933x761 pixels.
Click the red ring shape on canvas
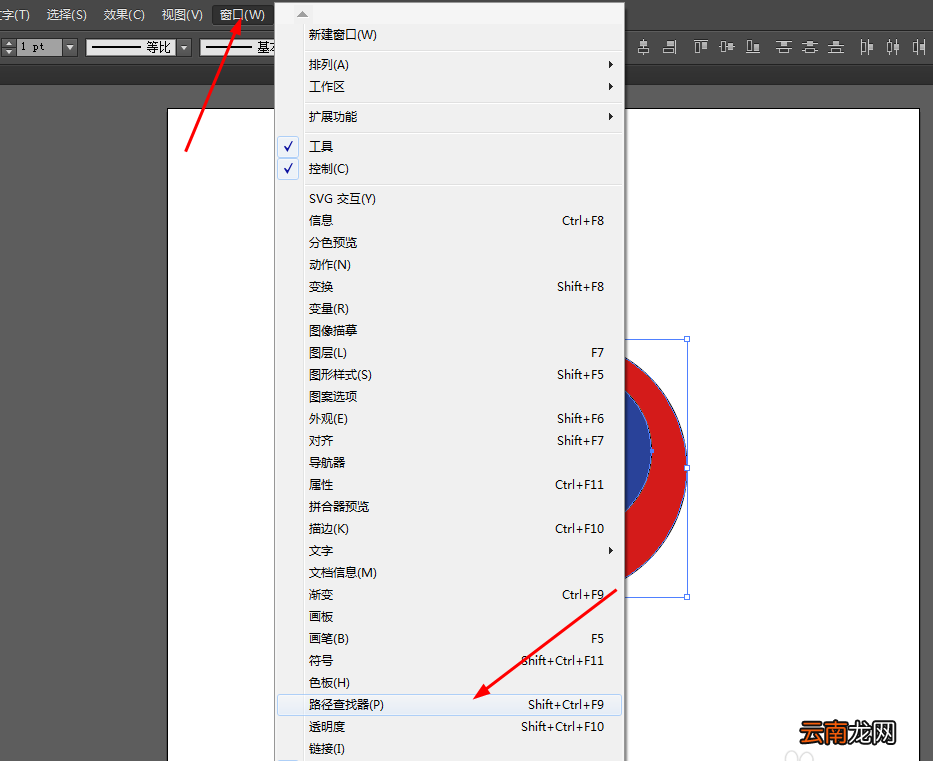pyautogui.click(x=669, y=468)
